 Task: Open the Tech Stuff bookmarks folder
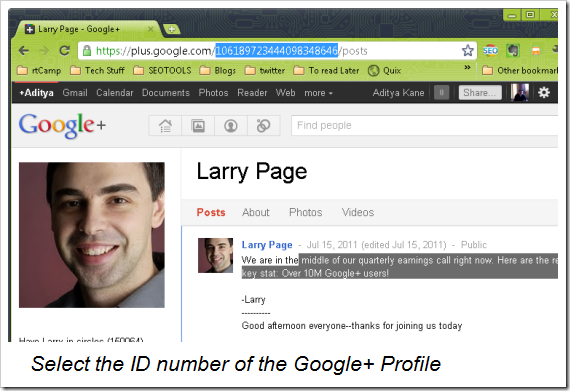[x=97, y=70]
